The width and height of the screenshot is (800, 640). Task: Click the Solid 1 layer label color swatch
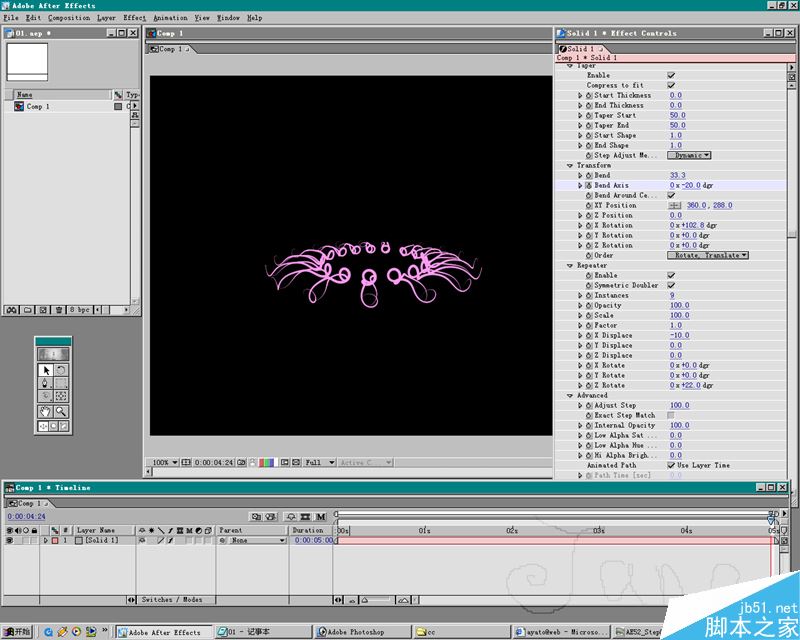pos(55,540)
